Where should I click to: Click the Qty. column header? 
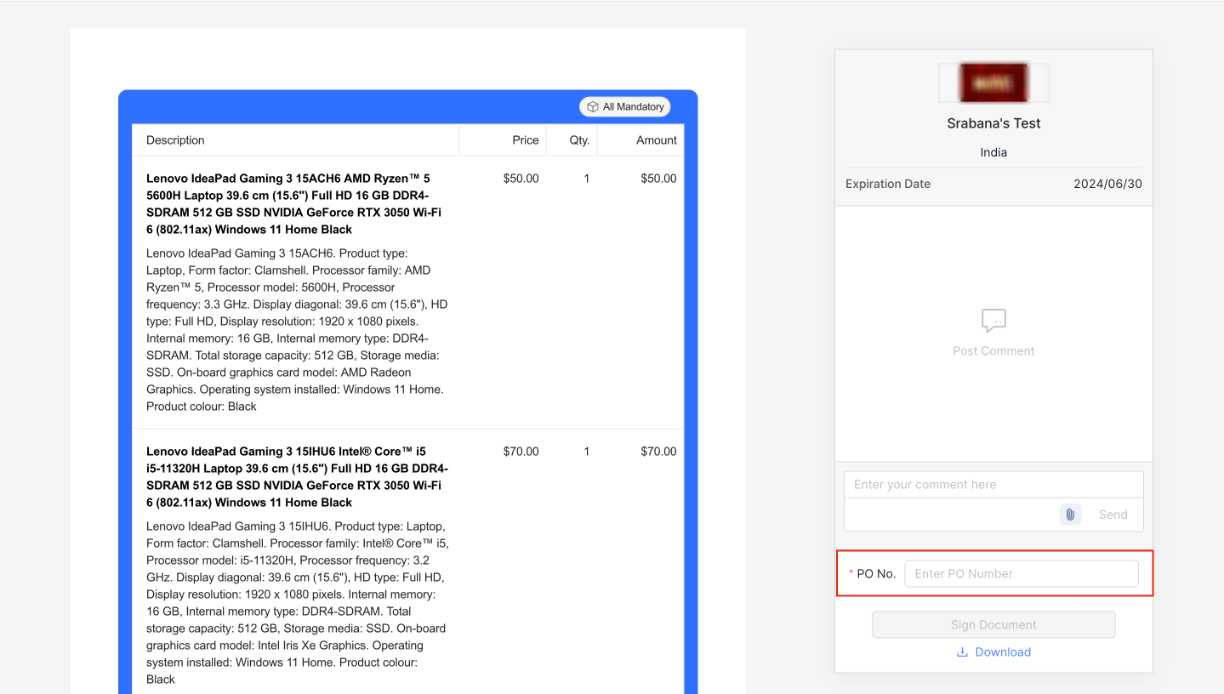coord(580,140)
